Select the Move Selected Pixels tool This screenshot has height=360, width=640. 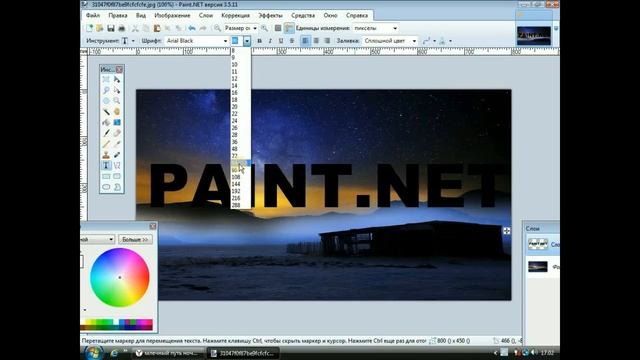pos(117,79)
